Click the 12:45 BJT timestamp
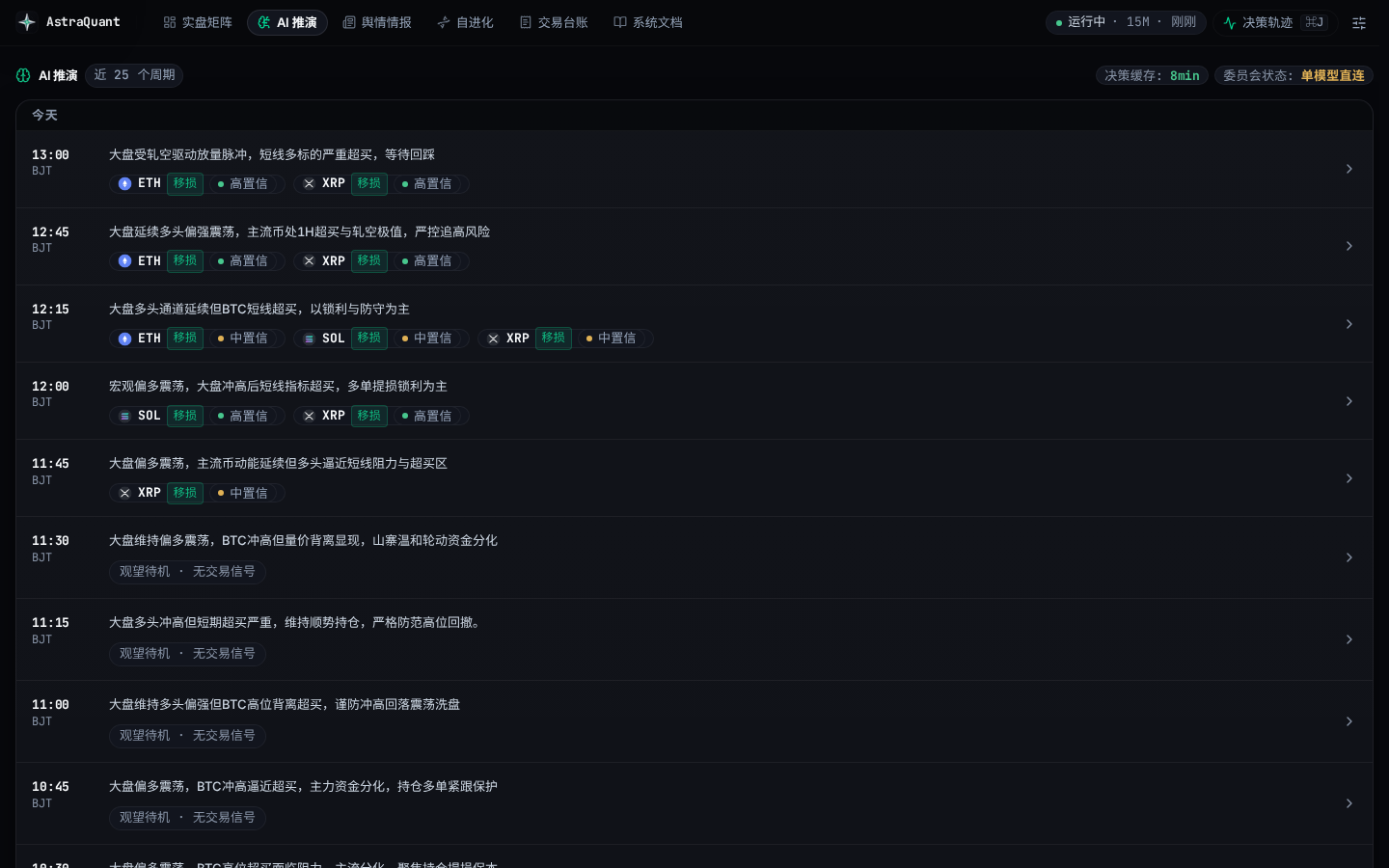1389x868 pixels. pyautogui.click(x=50, y=238)
